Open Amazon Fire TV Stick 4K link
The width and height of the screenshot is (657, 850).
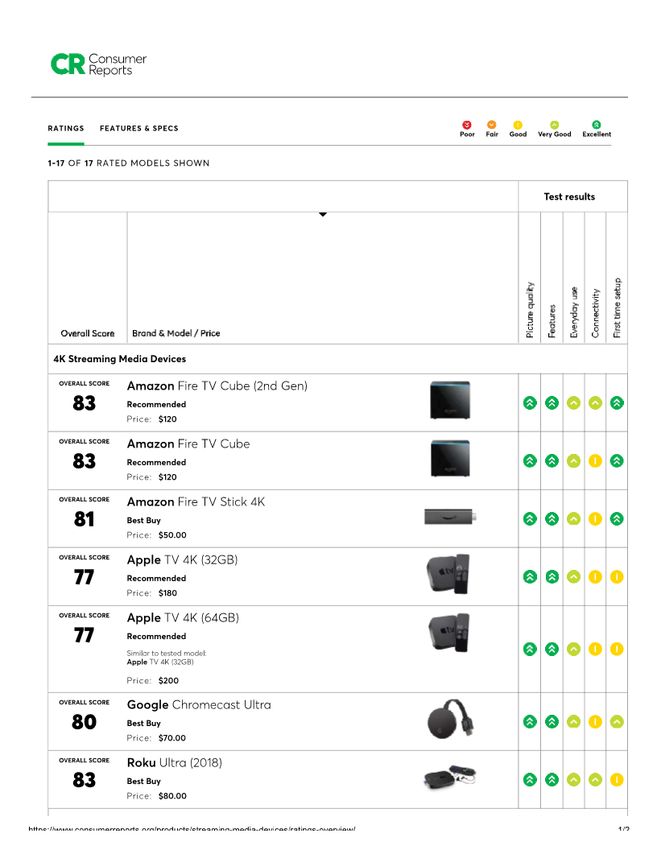(196, 502)
